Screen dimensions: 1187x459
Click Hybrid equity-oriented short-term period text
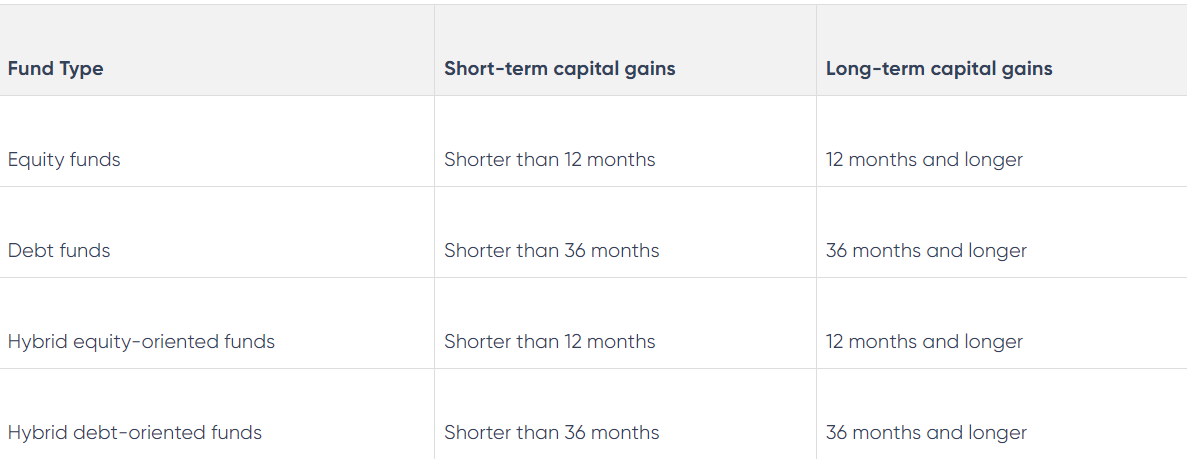550,342
